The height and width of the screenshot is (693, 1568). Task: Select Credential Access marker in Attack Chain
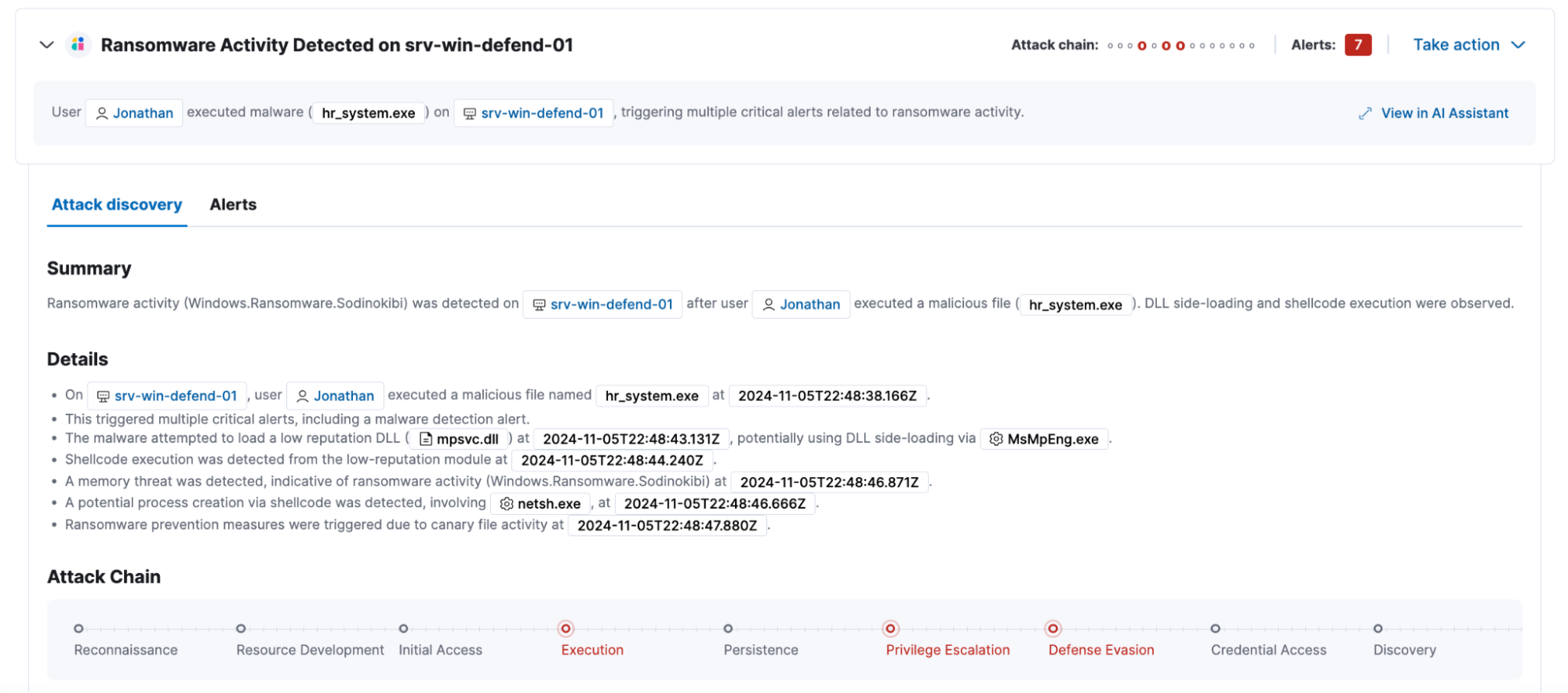pos(1215,629)
